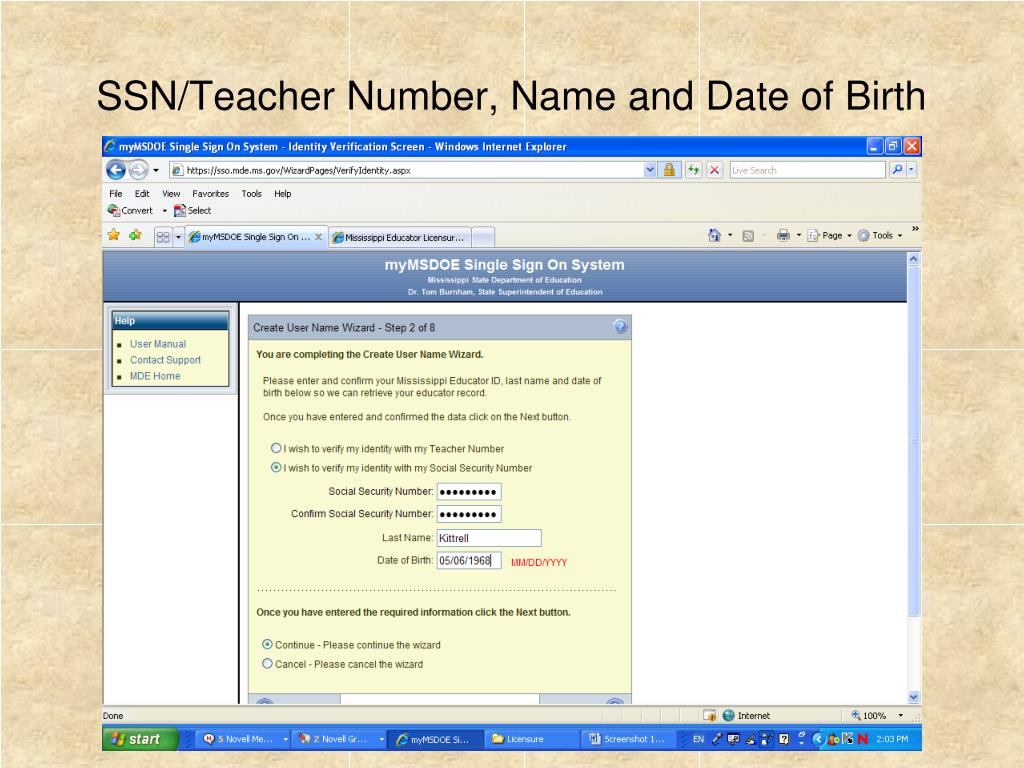Expand the address bar history dropdown
This screenshot has width=1024, height=768.
pos(650,170)
